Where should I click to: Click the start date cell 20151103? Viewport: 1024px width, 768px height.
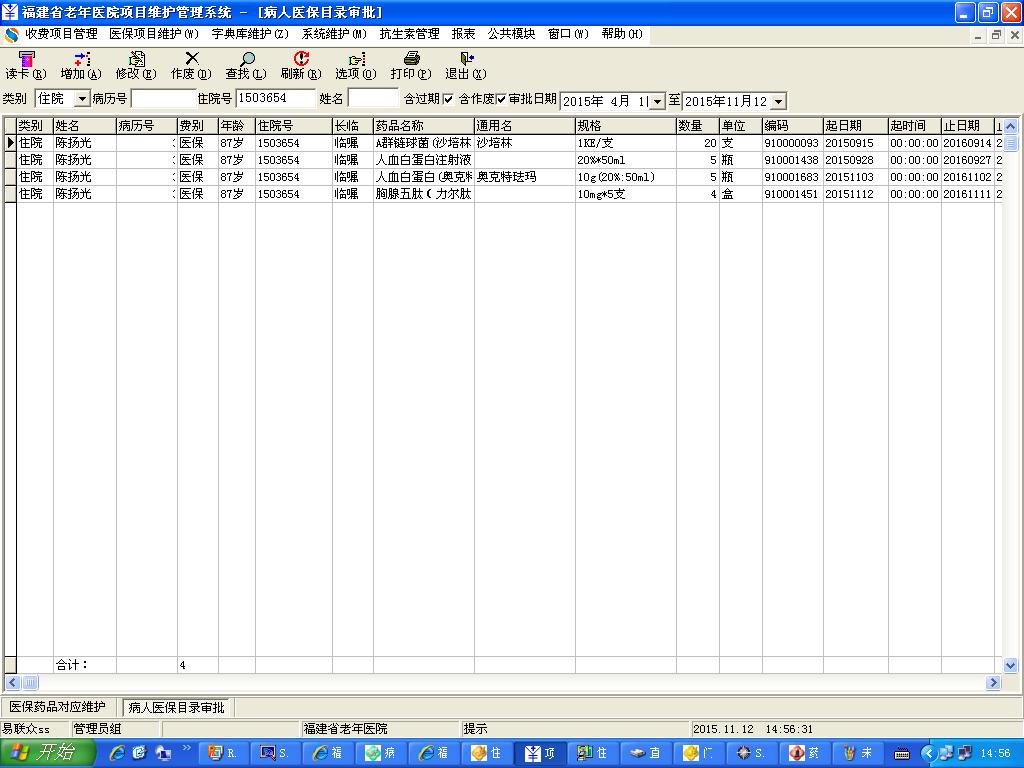(856, 177)
